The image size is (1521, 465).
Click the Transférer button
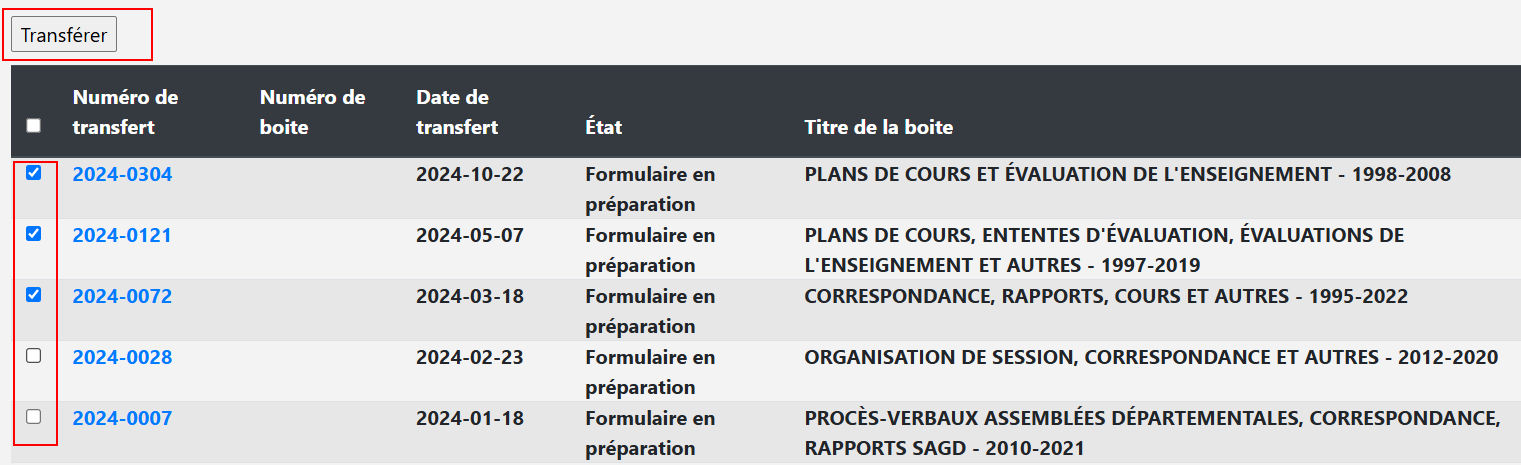point(64,35)
